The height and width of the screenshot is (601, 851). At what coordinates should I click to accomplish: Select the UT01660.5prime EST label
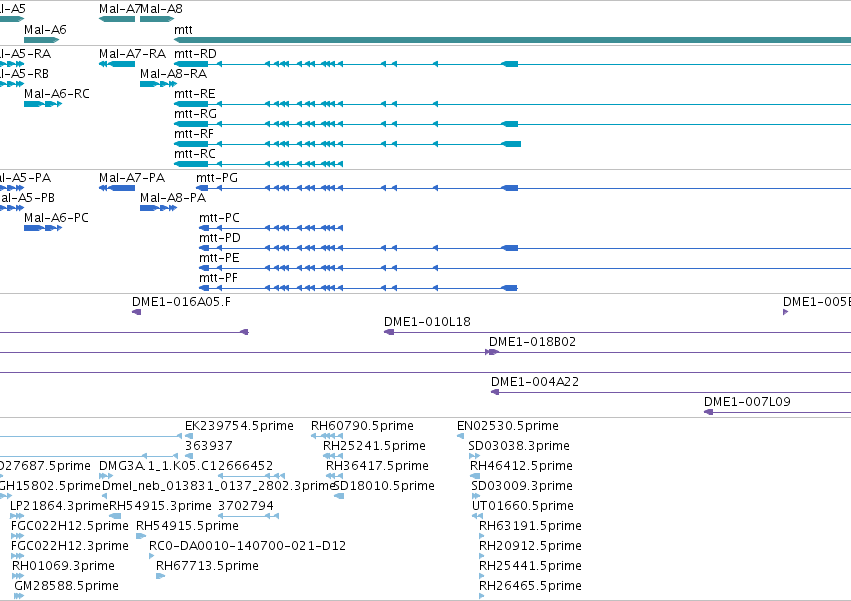523,507
